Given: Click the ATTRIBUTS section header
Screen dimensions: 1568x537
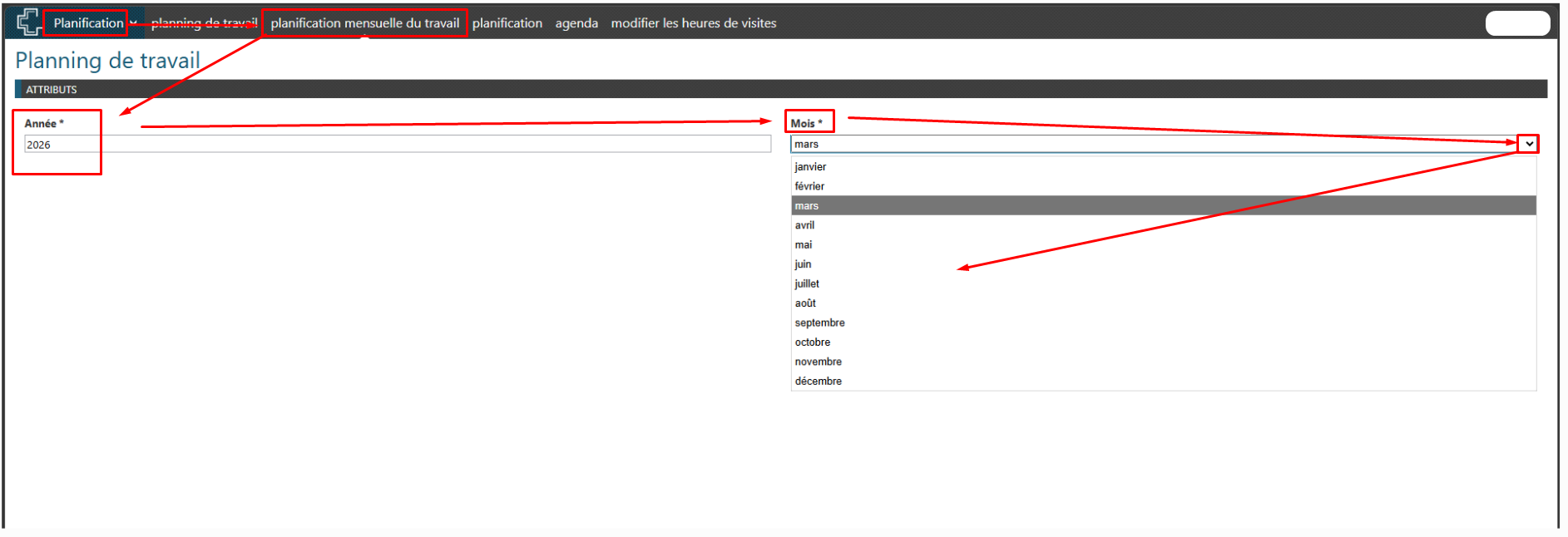Looking at the screenshot, I should 781,89.
